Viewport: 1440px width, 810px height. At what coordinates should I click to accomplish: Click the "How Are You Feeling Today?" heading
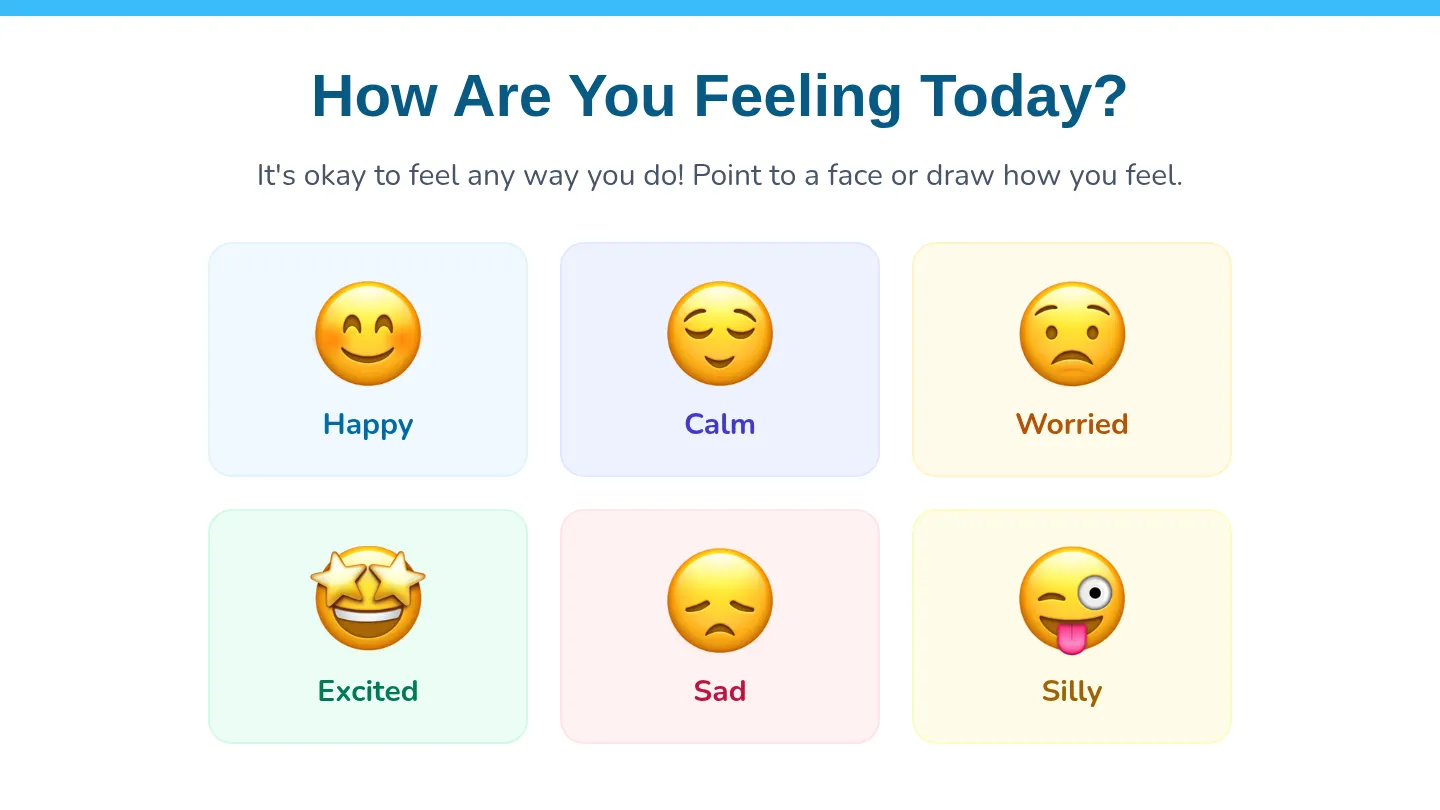[x=720, y=96]
